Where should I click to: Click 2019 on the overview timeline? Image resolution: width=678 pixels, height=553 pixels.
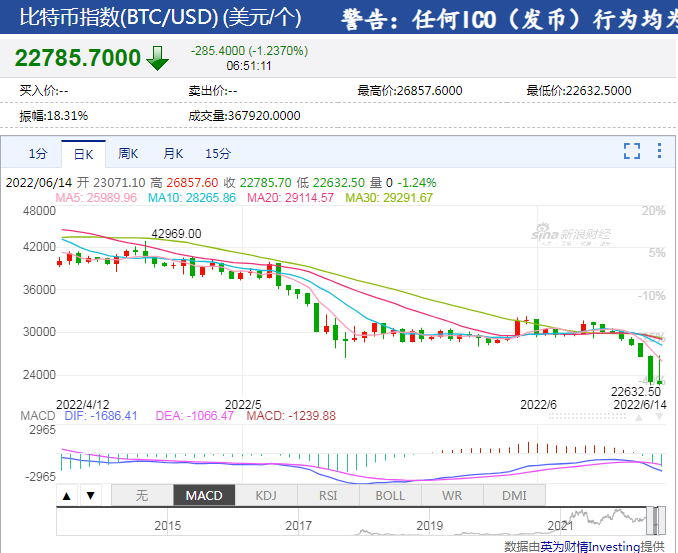[x=429, y=526]
